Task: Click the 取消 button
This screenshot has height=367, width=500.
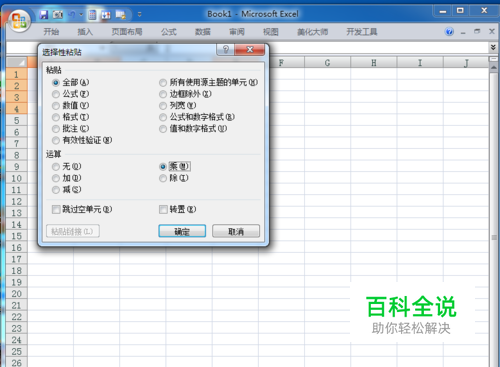Action: click(236, 231)
